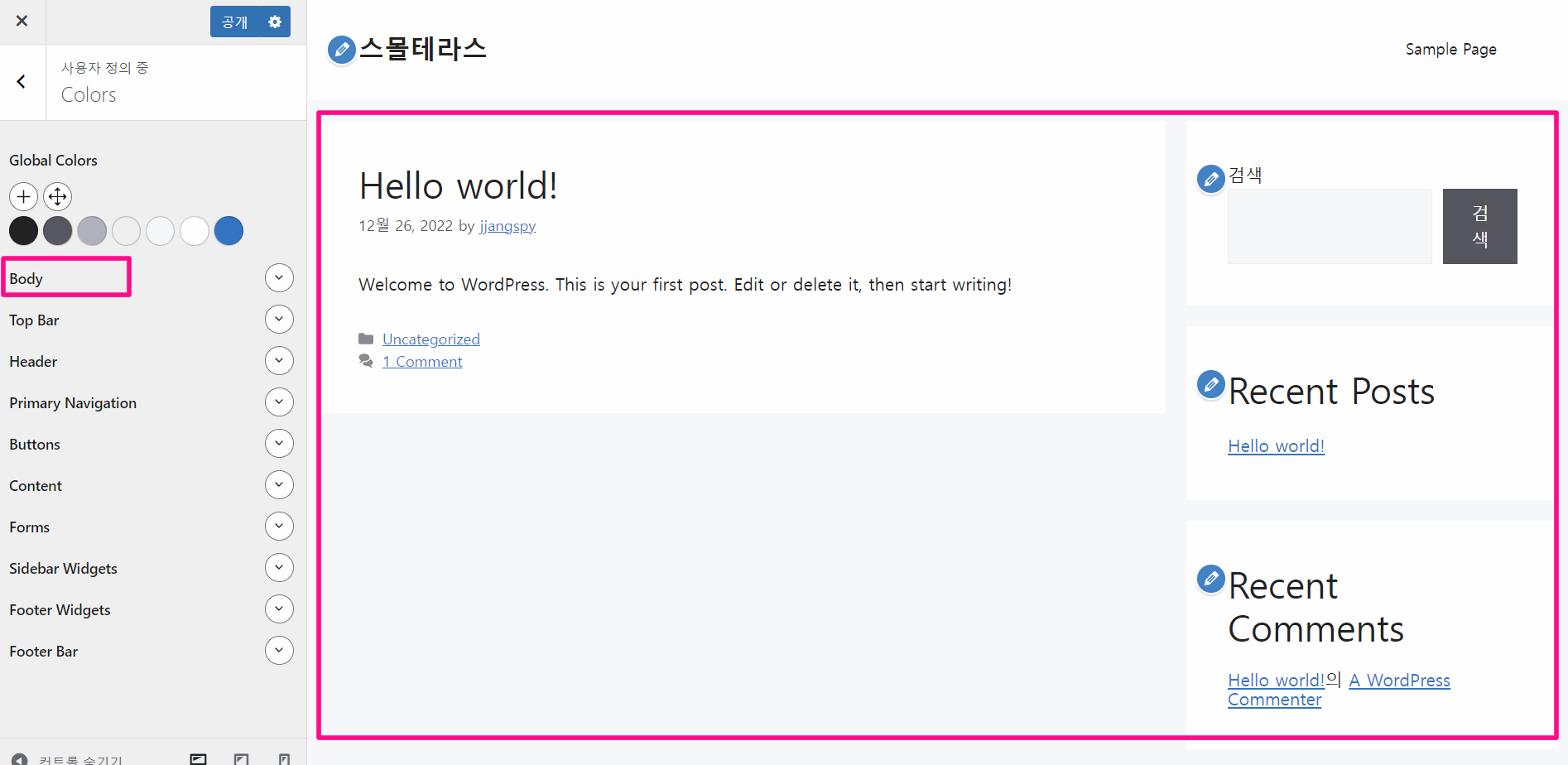Click the Global Colors heading
This screenshot has width=1568, height=765.
53,161
